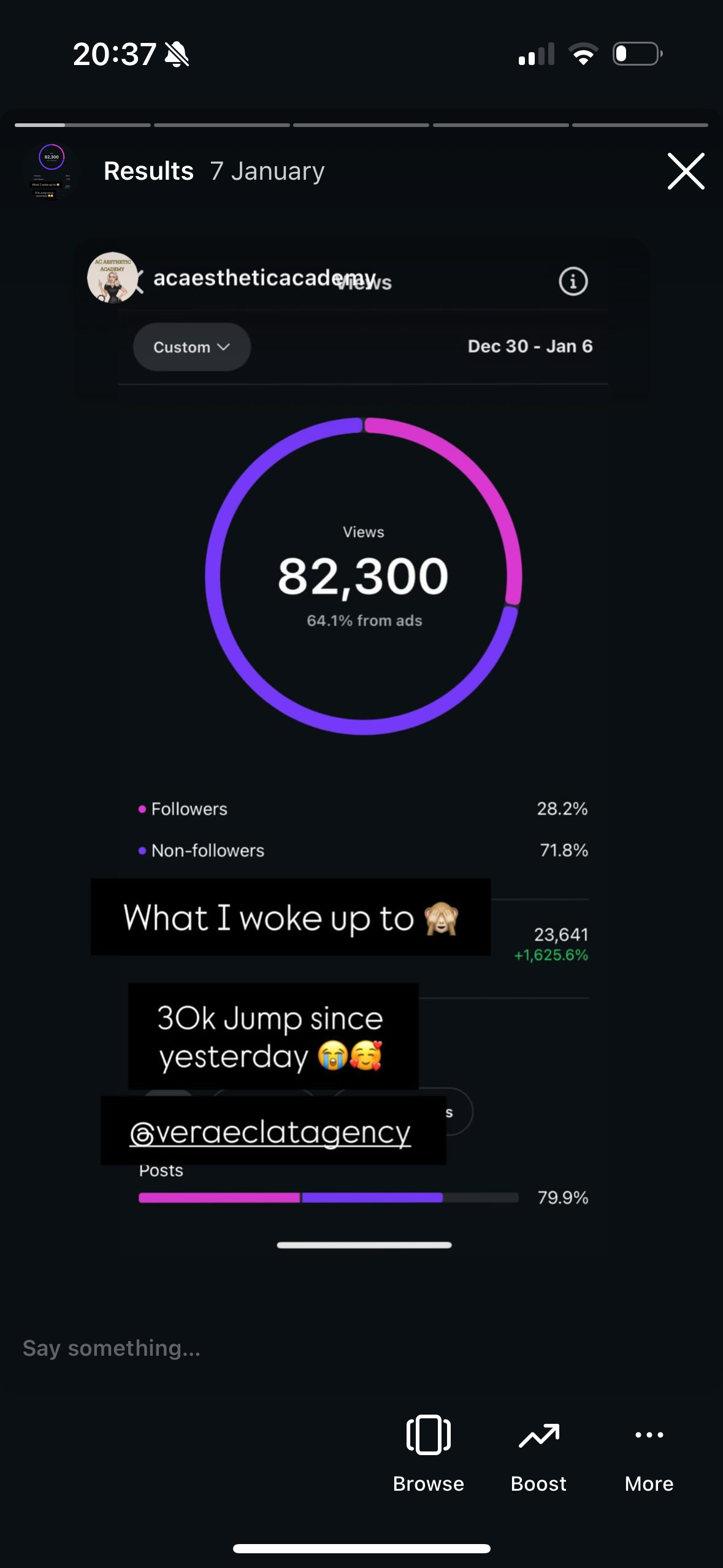Tap the info icon beside acaestheticacademy

pos(572,282)
